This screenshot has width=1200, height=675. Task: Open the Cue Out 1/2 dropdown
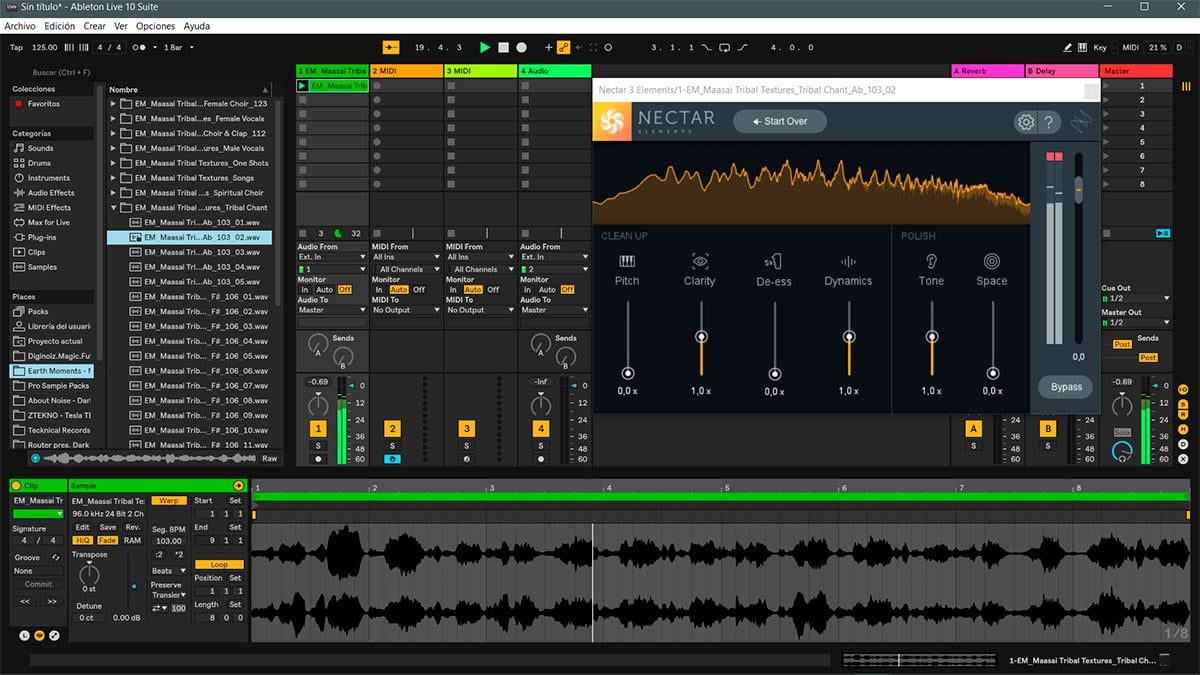coord(1135,298)
